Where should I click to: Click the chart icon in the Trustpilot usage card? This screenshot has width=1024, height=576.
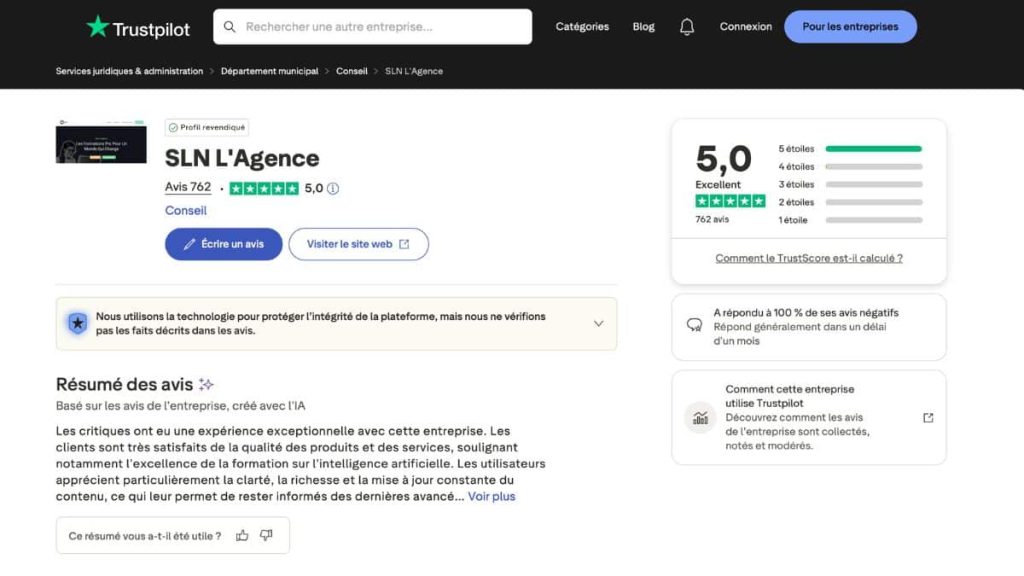[x=700, y=418]
